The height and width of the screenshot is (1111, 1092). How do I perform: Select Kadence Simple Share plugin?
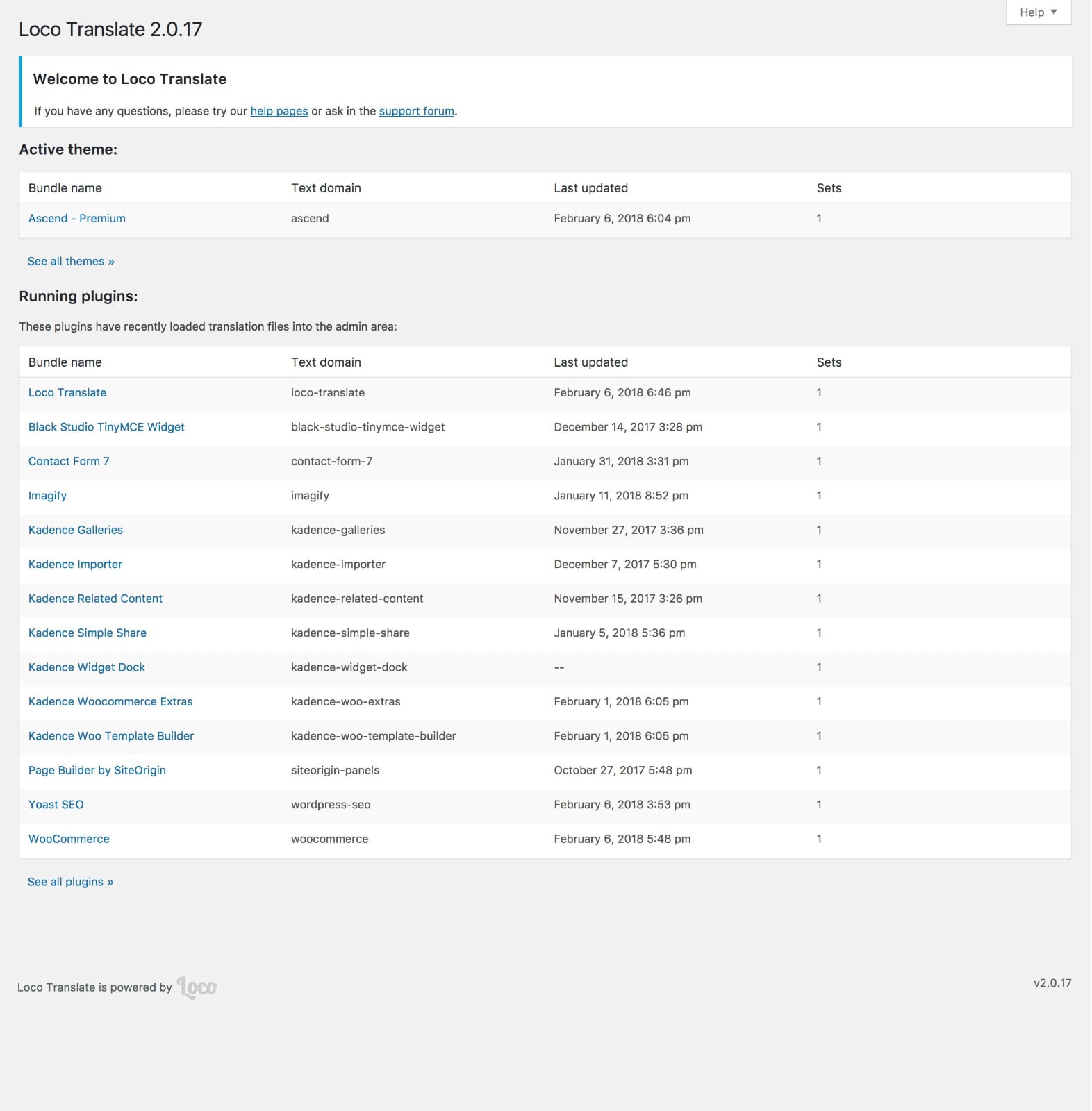[x=87, y=633]
